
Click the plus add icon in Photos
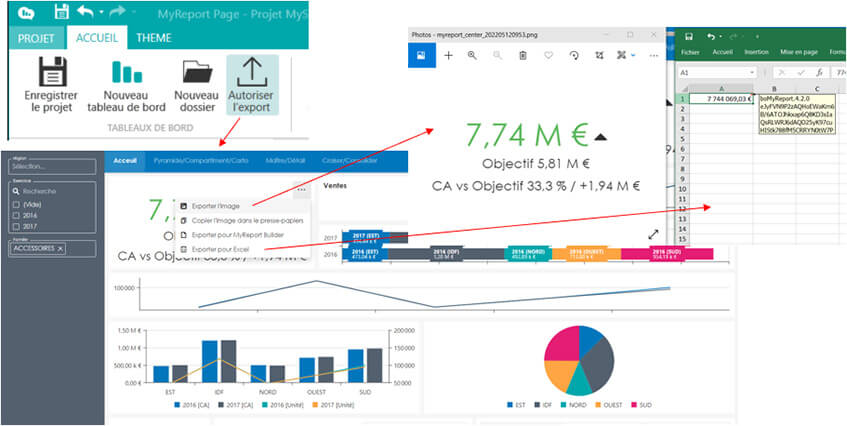448,55
